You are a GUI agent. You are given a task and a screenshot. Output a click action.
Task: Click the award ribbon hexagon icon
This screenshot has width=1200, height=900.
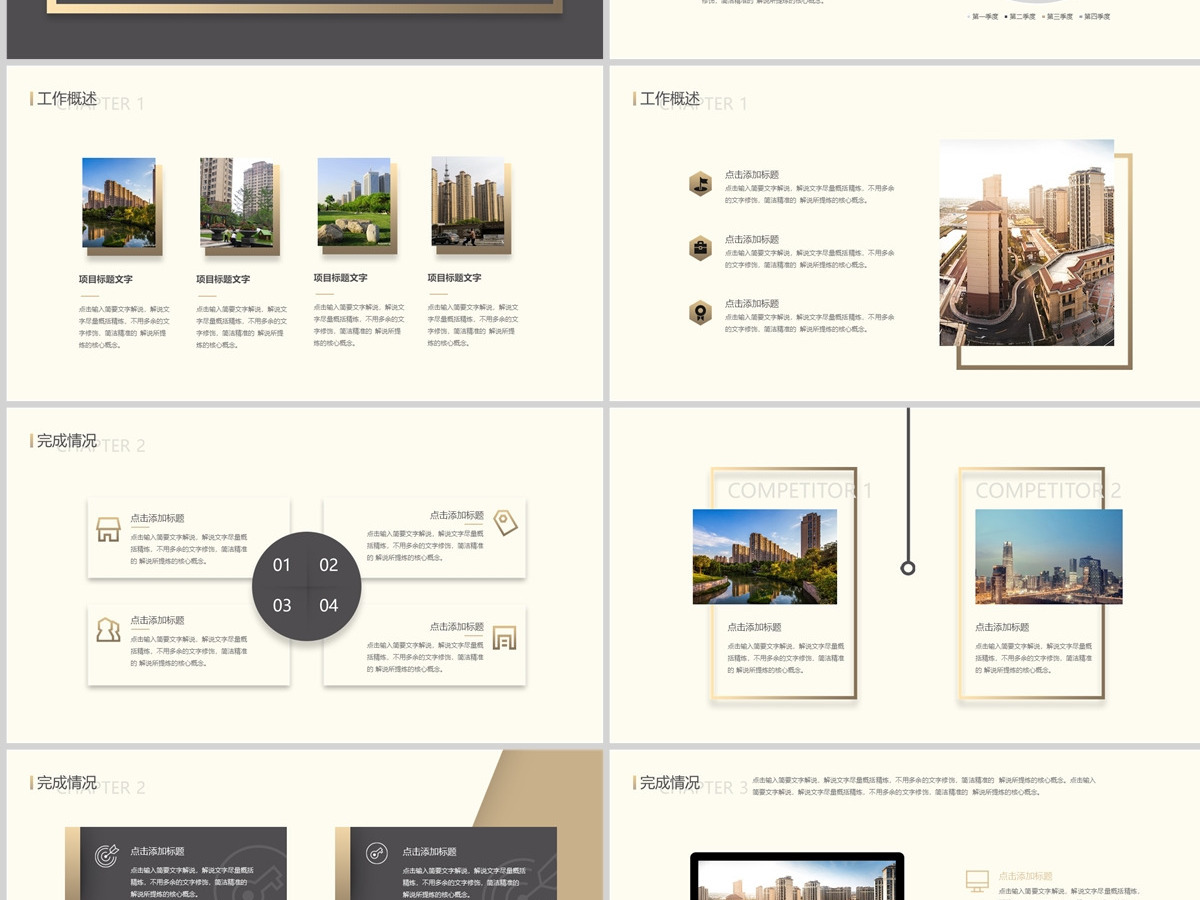tap(701, 313)
